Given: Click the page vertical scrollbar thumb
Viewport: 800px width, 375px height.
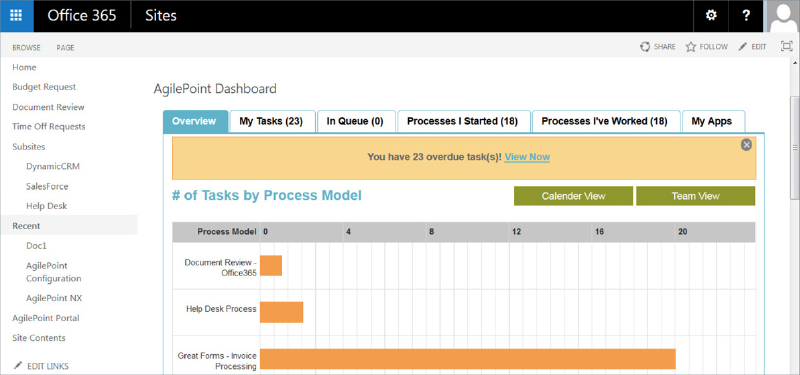Looking at the screenshot, I should point(794,148).
